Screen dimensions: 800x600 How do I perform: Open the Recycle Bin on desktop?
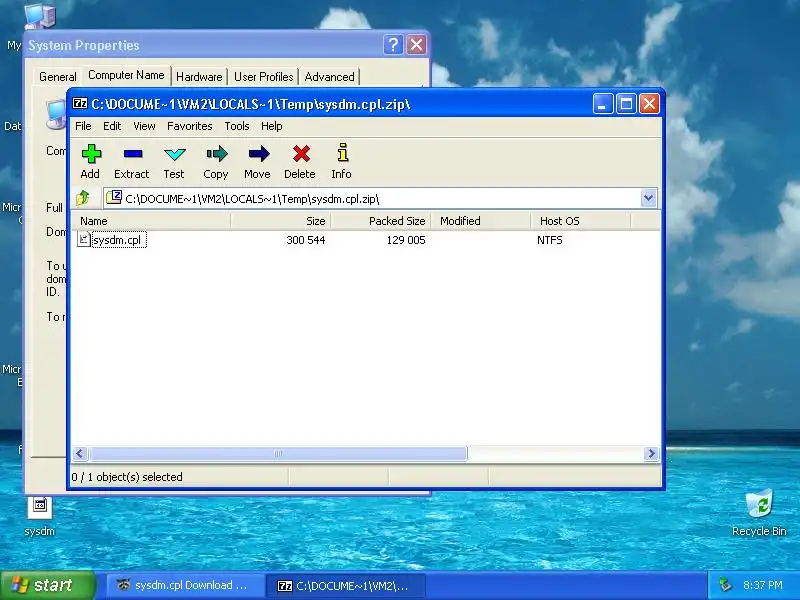(x=759, y=513)
